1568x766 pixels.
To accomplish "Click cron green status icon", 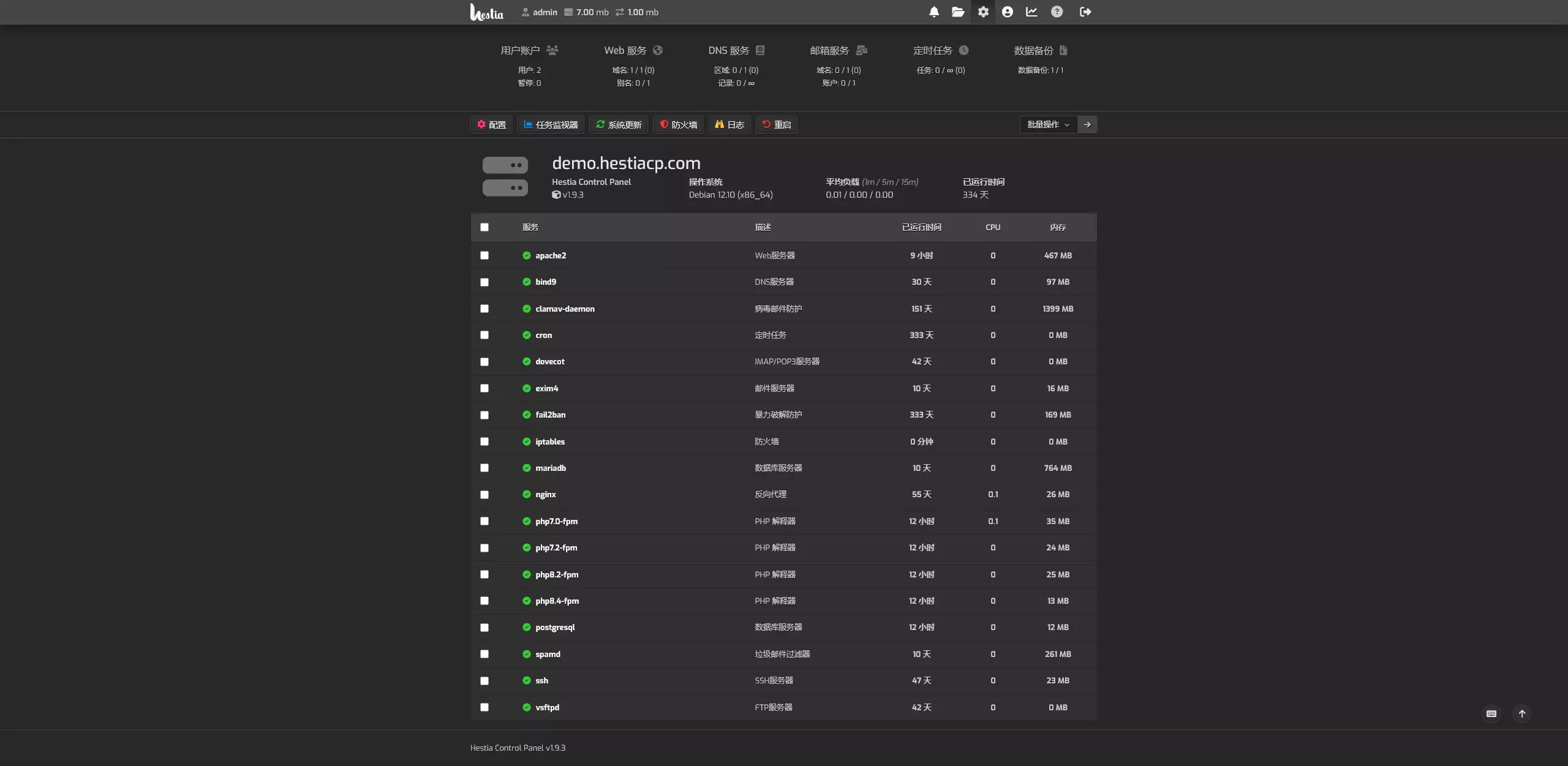I will (x=526, y=335).
